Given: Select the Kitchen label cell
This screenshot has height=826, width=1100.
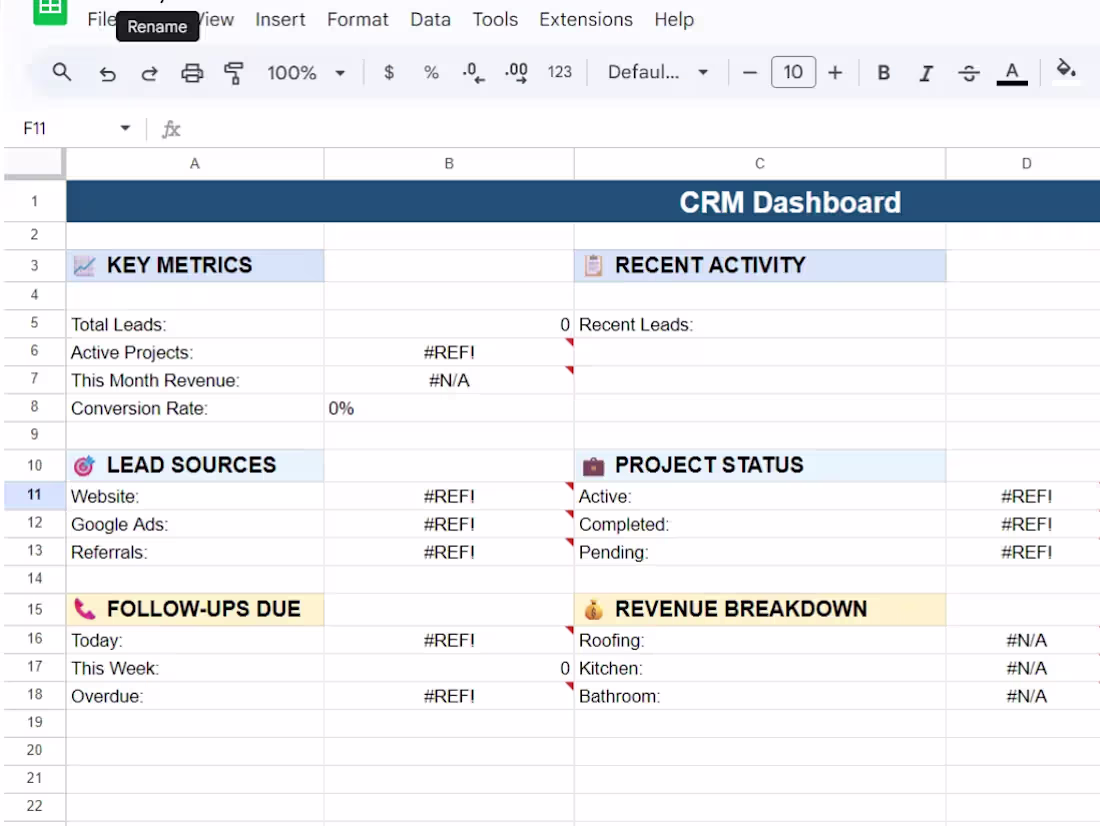Looking at the screenshot, I should (760, 668).
